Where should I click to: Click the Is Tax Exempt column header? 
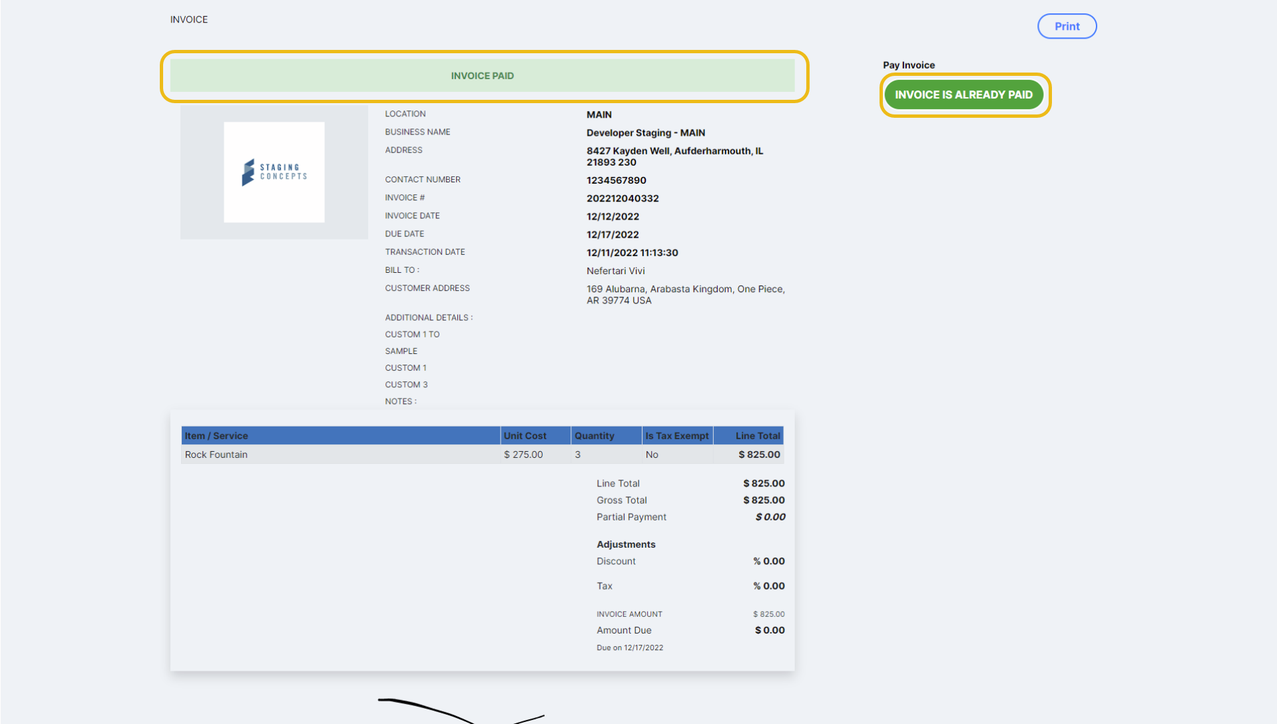click(677, 436)
